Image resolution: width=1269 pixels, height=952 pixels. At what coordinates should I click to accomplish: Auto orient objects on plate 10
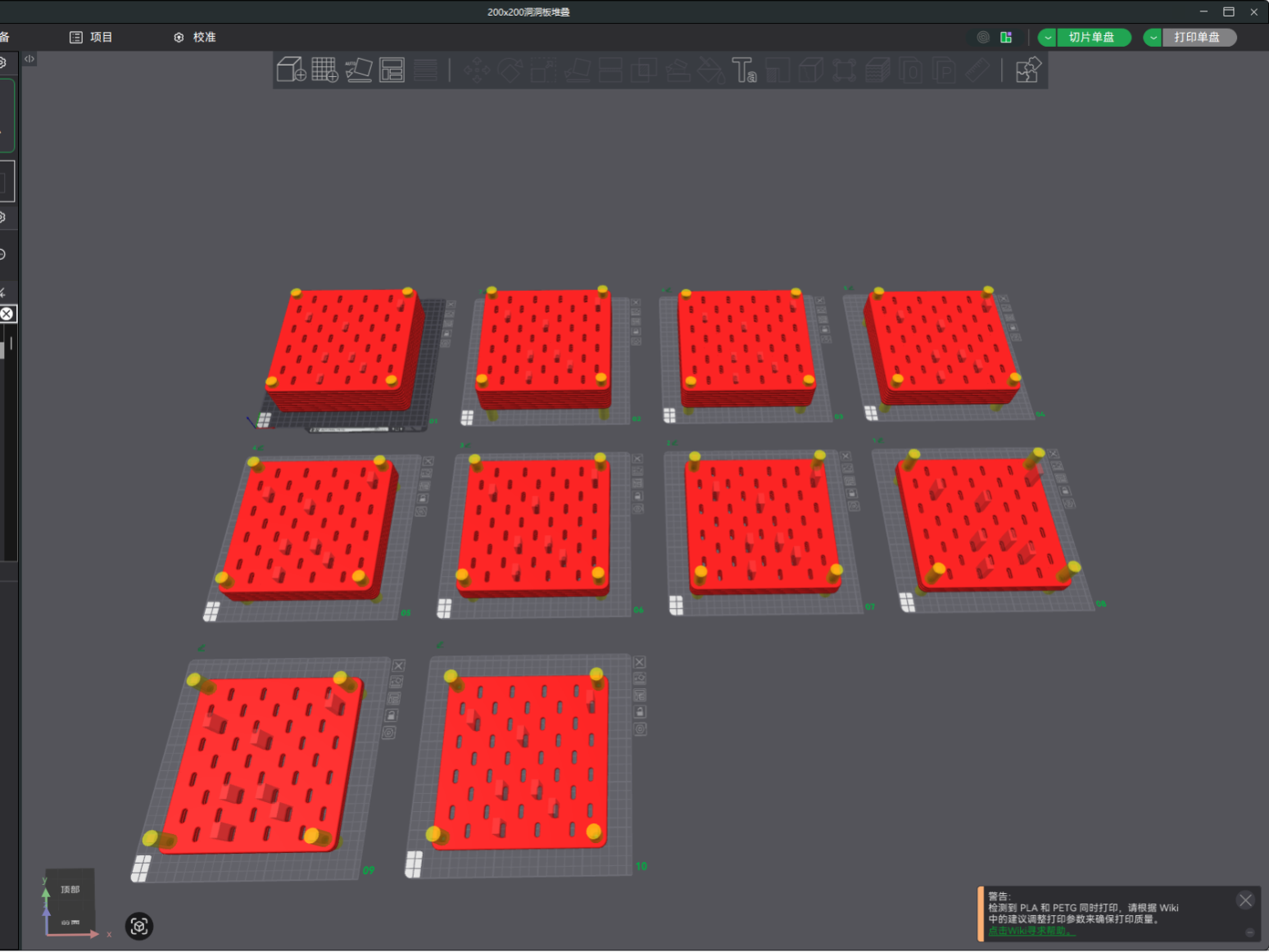pyautogui.click(x=640, y=679)
